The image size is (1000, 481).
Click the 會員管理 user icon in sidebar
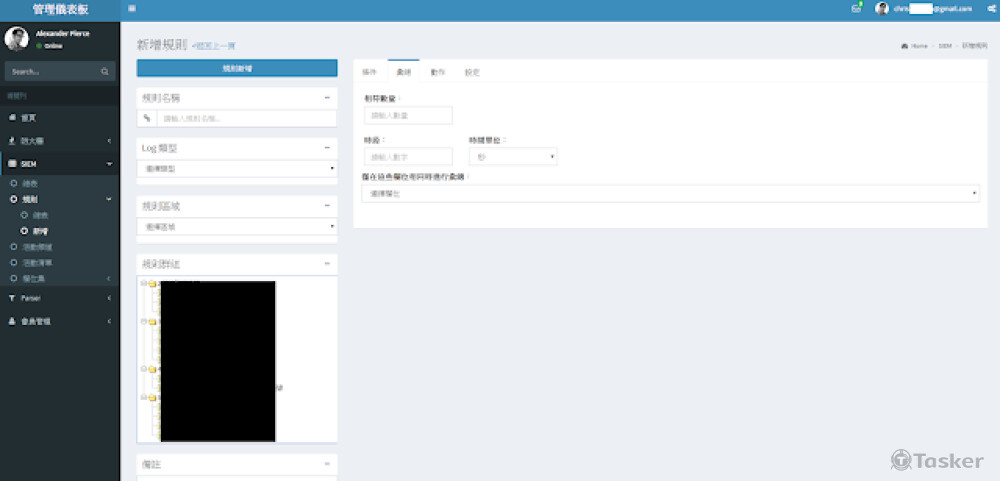tap(13, 322)
